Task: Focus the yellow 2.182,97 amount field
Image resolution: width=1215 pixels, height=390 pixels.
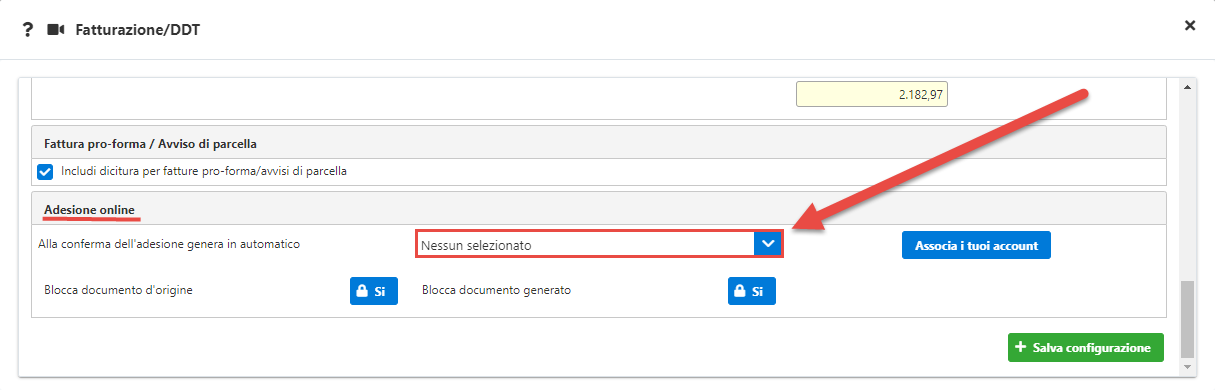Action: pyautogui.click(x=872, y=94)
